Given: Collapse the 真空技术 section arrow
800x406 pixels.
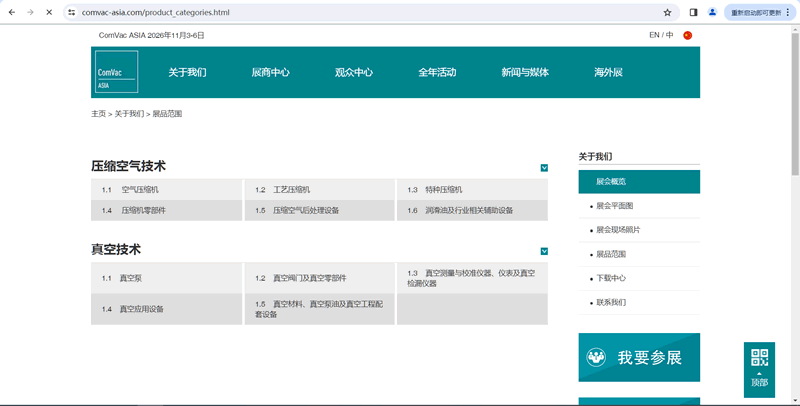Looking at the screenshot, I should coord(544,251).
